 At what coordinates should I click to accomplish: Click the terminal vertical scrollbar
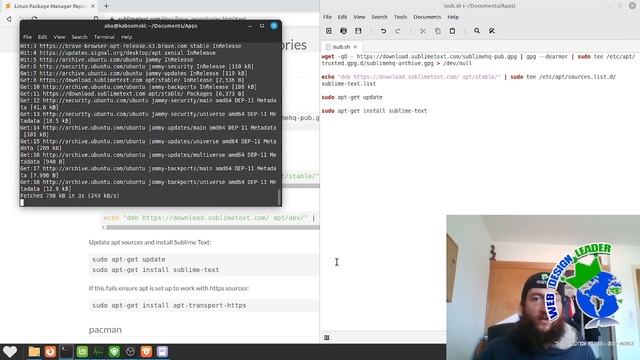(x=279, y=197)
